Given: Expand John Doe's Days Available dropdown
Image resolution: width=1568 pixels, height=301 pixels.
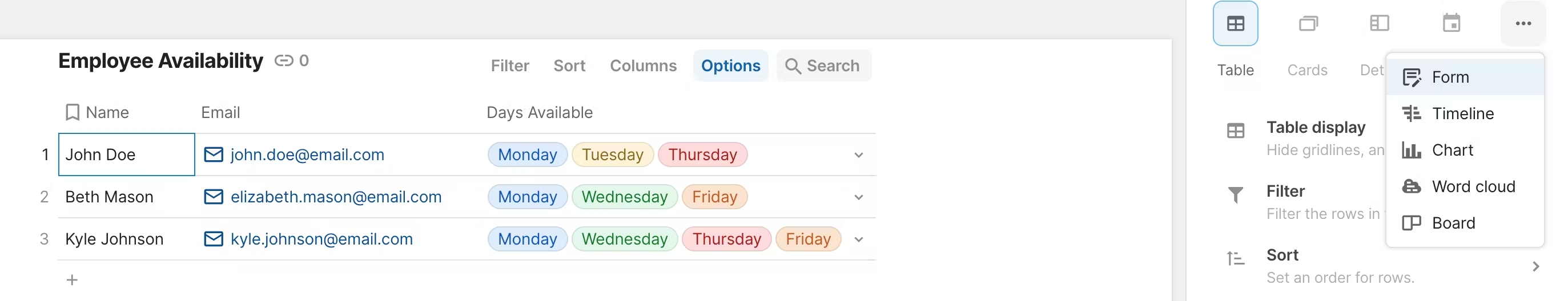Looking at the screenshot, I should (858, 155).
